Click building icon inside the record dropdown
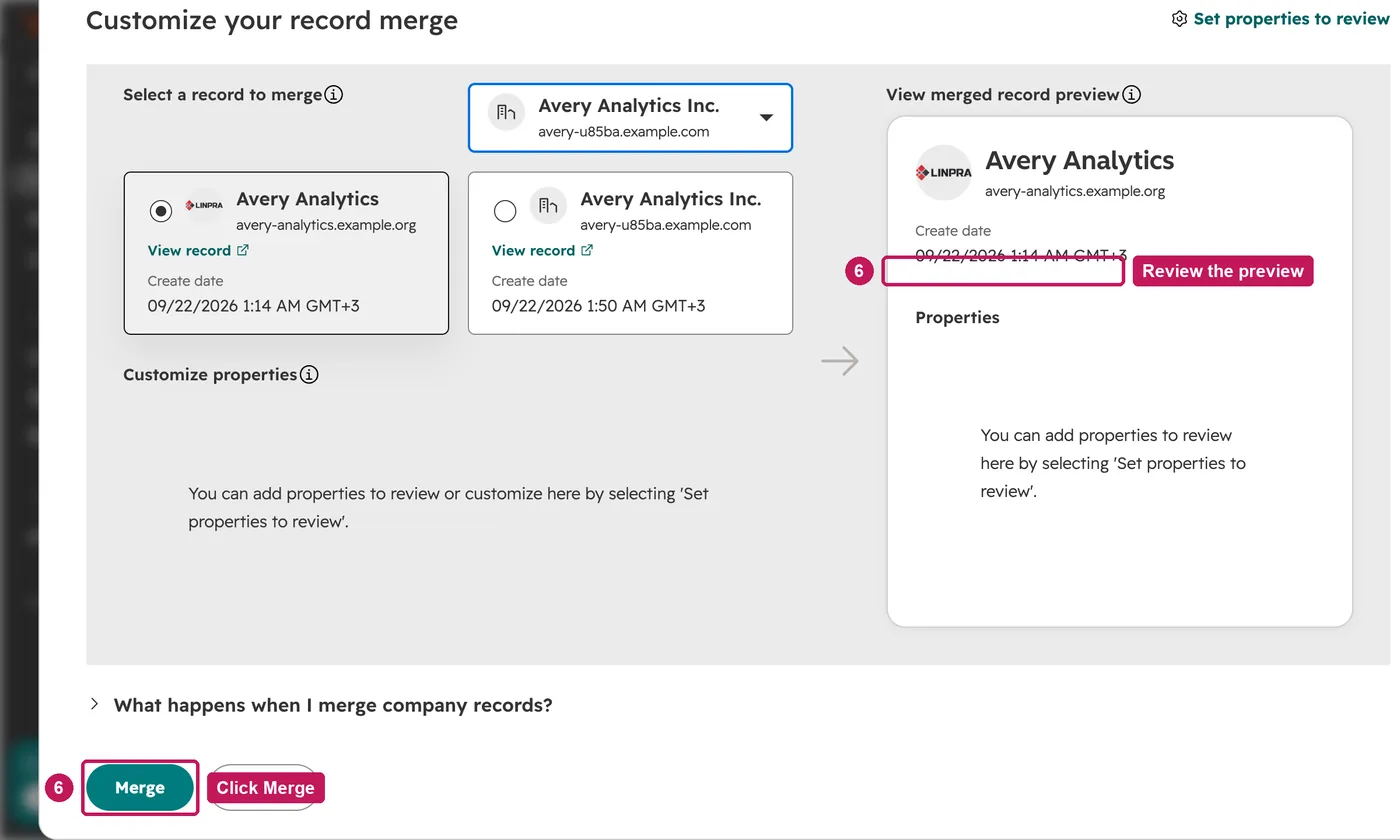The height and width of the screenshot is (840, 1400). [506, 112]
